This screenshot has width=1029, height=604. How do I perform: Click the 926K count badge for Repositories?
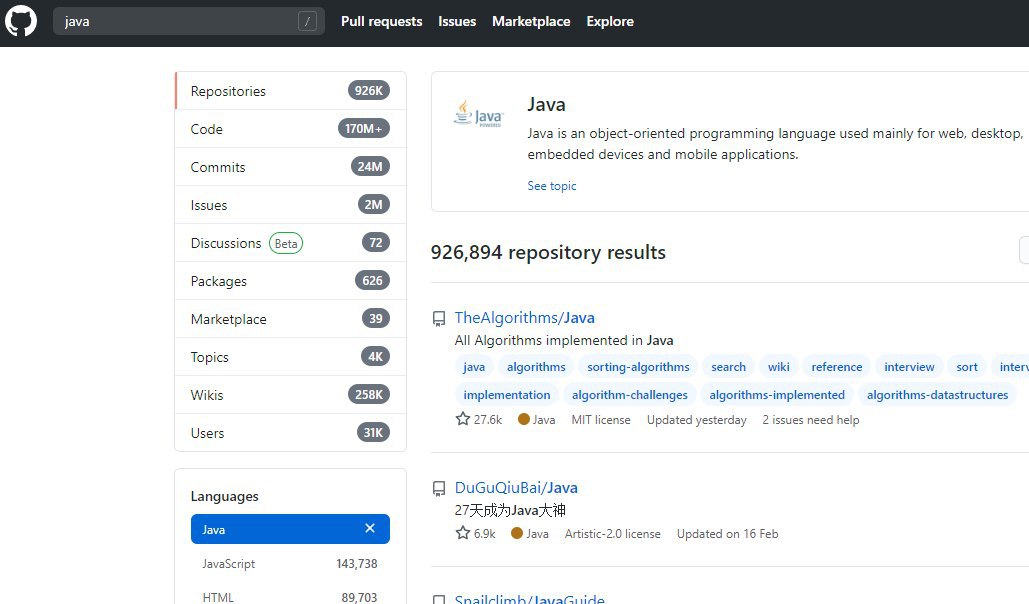(369, 91)
